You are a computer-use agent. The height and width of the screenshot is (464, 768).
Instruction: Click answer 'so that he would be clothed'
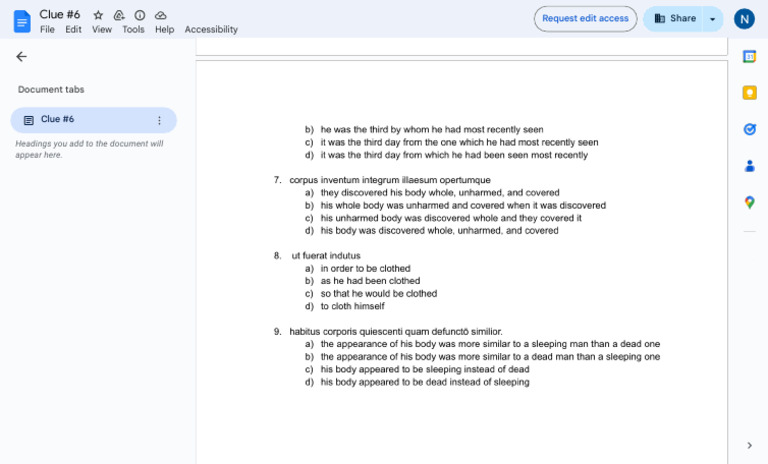[379, 293]
